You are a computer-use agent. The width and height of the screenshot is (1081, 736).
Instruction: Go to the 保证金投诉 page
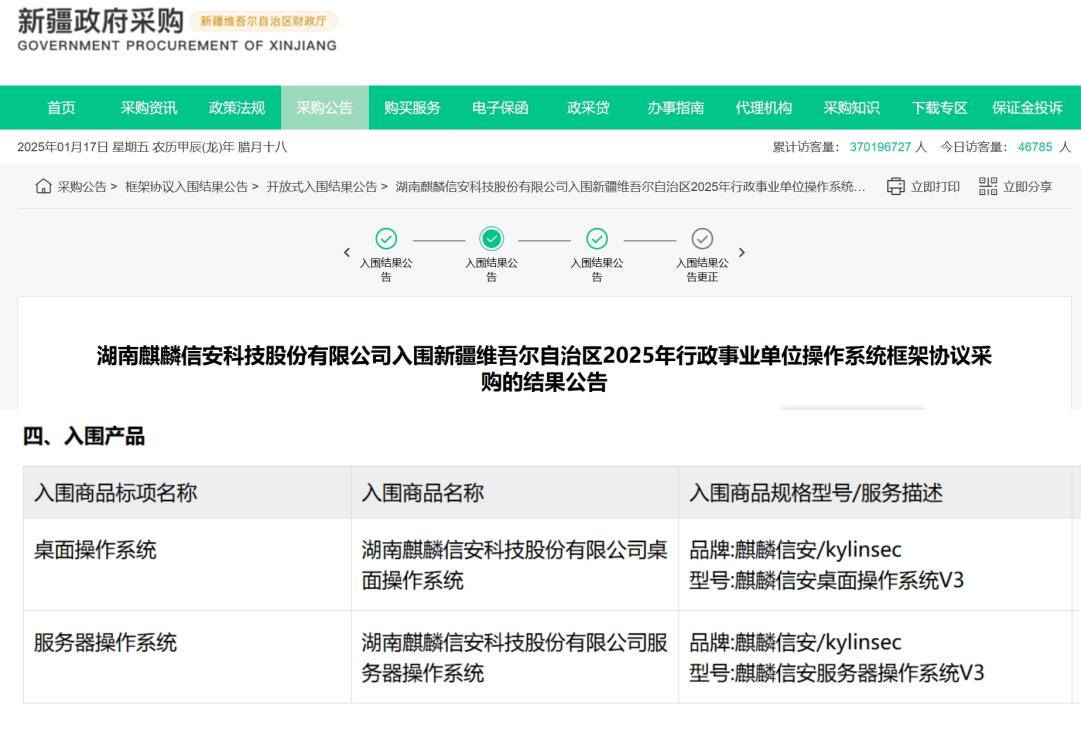[x=1027, y=108]
